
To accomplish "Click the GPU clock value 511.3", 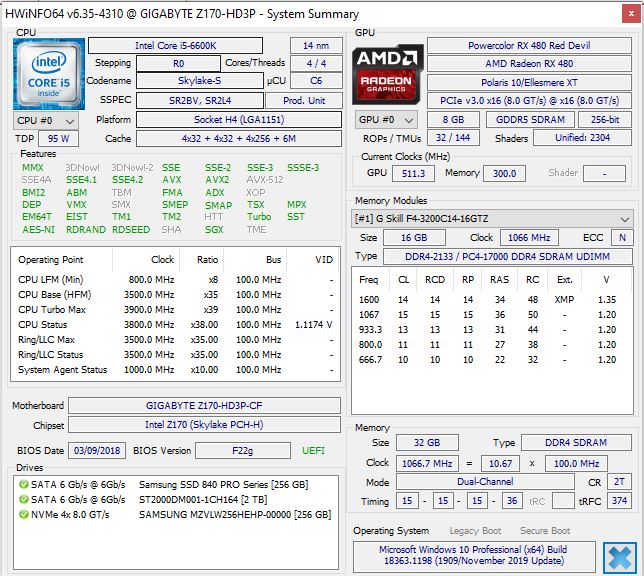I will pyautogui.click(x=413, y=173).
